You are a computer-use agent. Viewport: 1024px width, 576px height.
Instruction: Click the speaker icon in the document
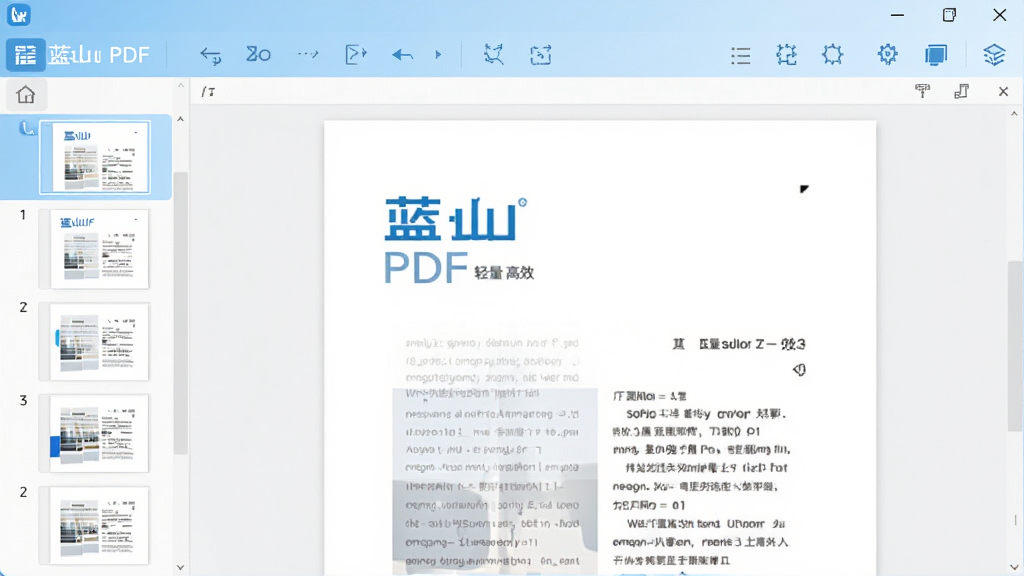[799, 370]
